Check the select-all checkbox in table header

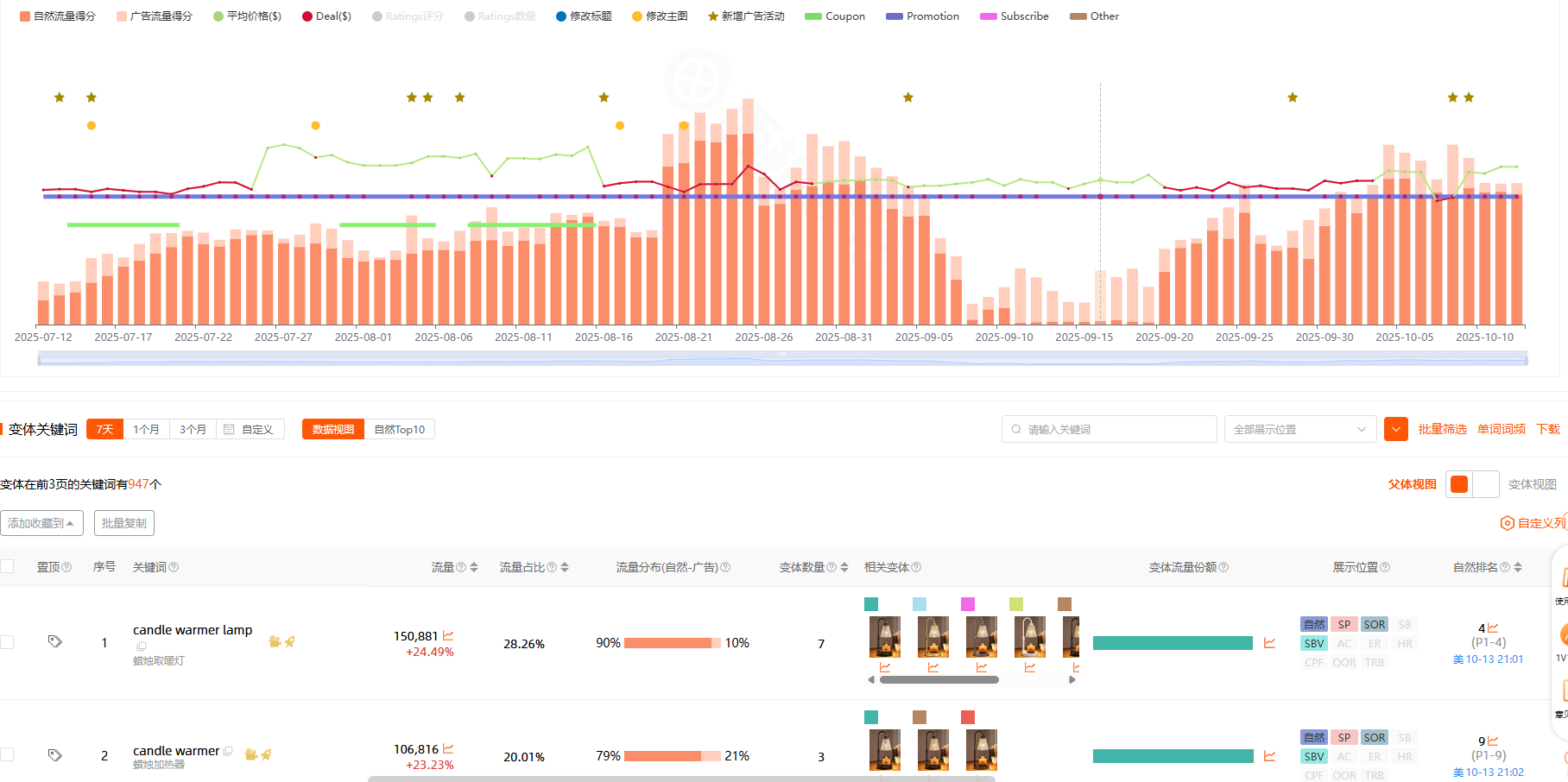point(8,566)
